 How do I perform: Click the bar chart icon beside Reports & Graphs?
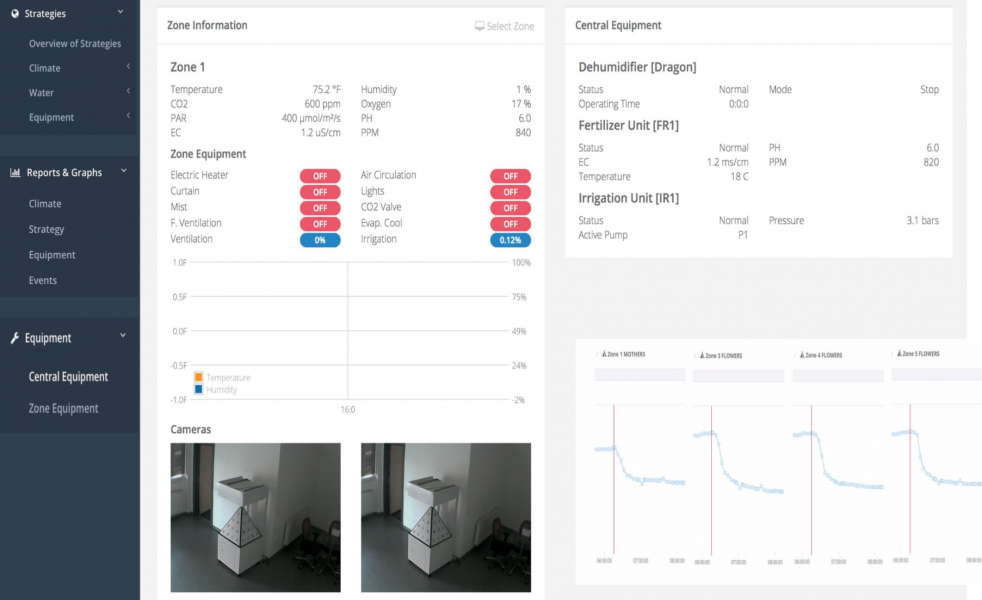[x=15, y=173]
